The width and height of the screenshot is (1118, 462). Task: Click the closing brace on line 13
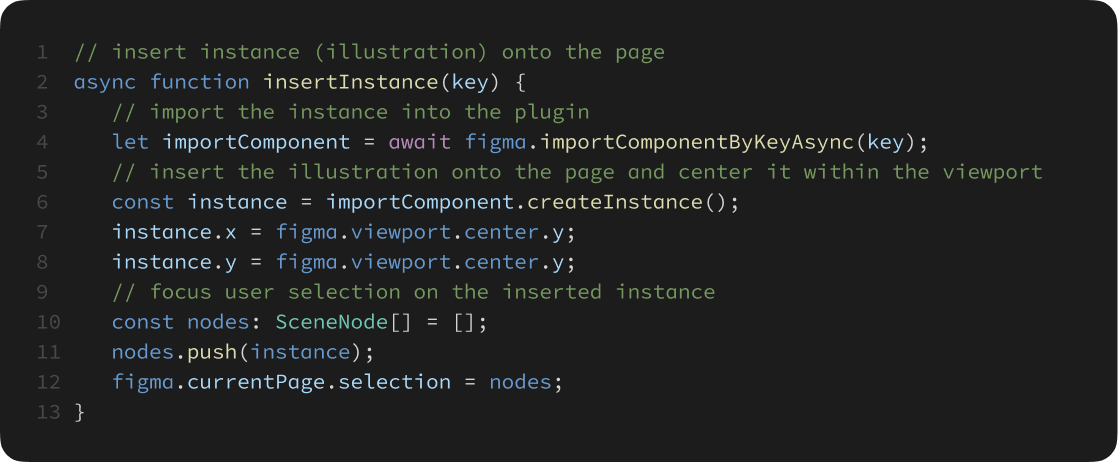pos(79,412)
